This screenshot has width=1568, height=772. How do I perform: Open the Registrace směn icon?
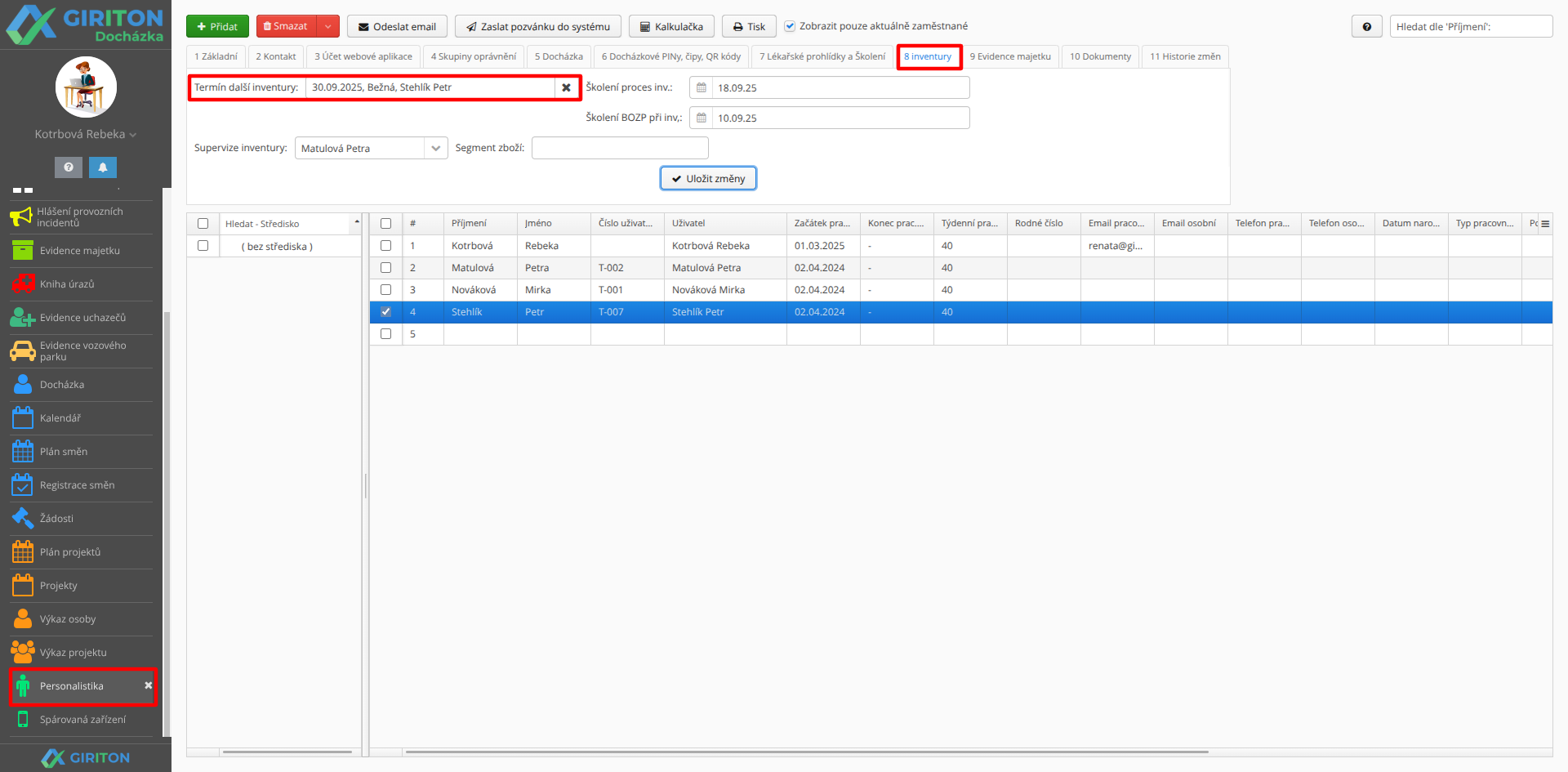[x=23, y=485]
